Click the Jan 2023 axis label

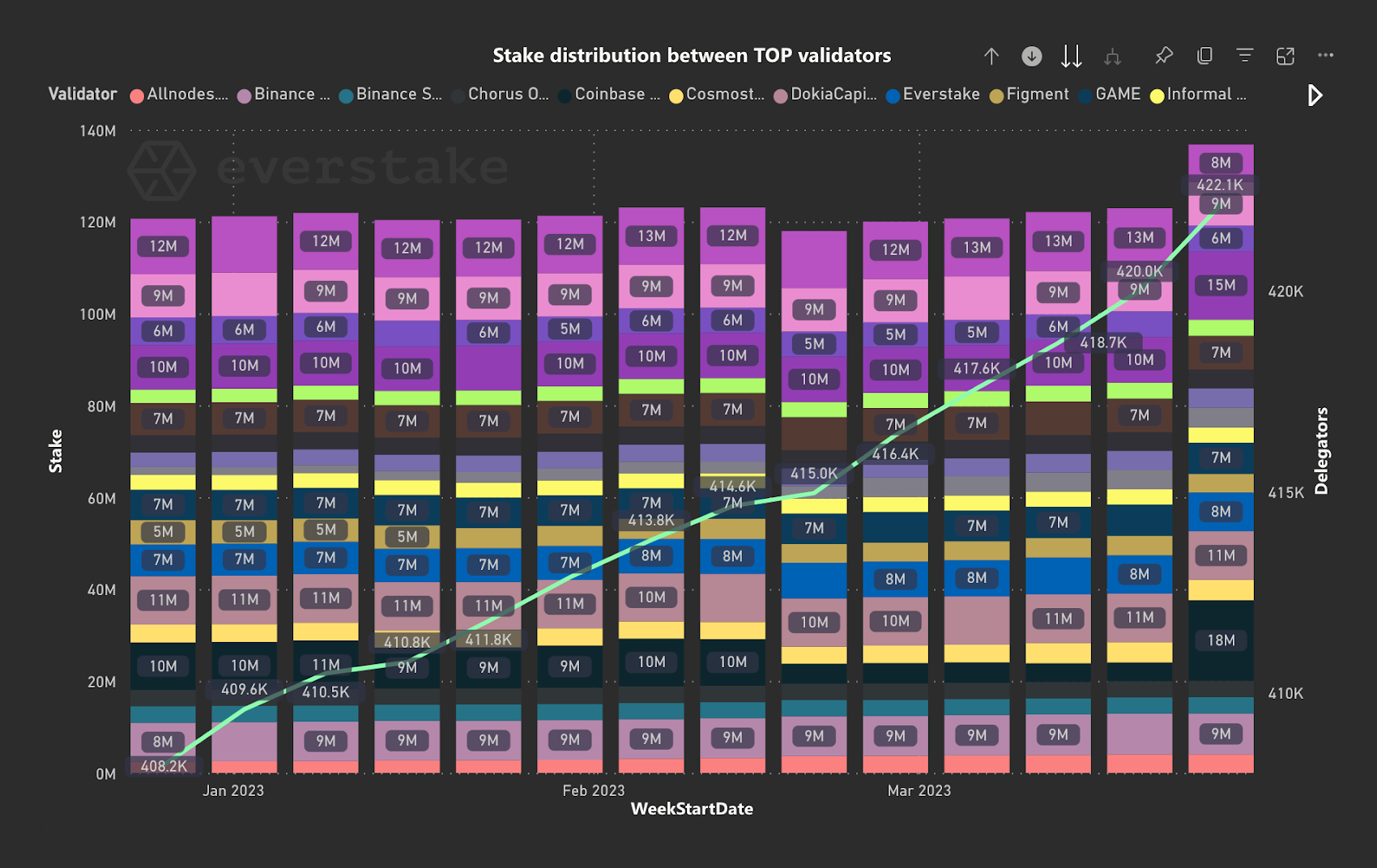tap(233, 791)
